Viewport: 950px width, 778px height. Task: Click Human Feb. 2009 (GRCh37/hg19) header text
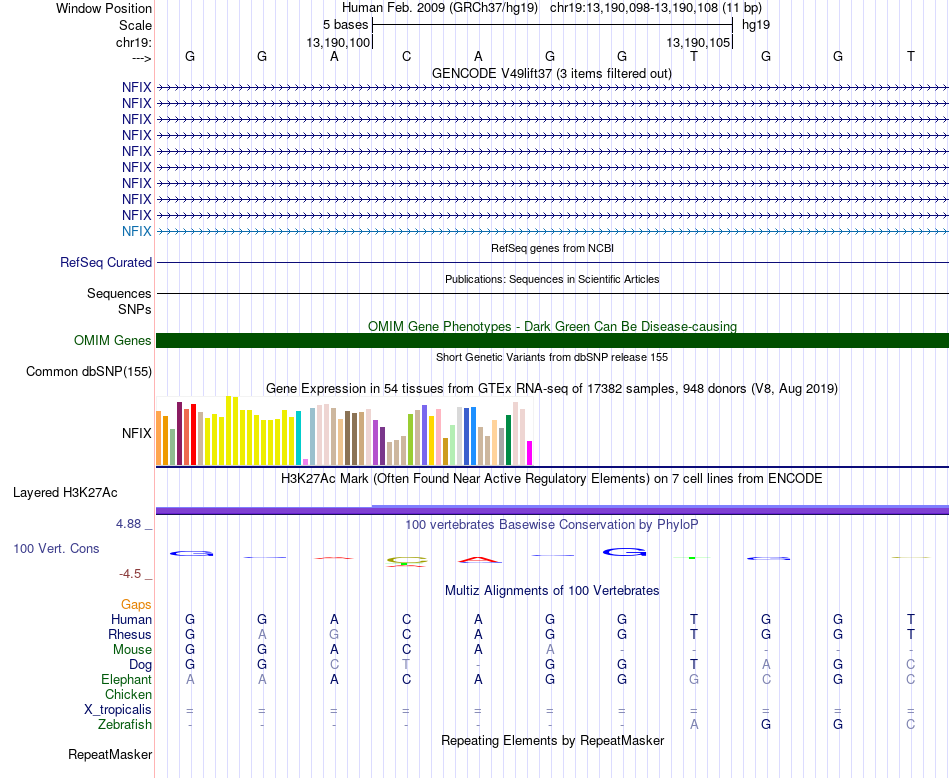[440, 8]
